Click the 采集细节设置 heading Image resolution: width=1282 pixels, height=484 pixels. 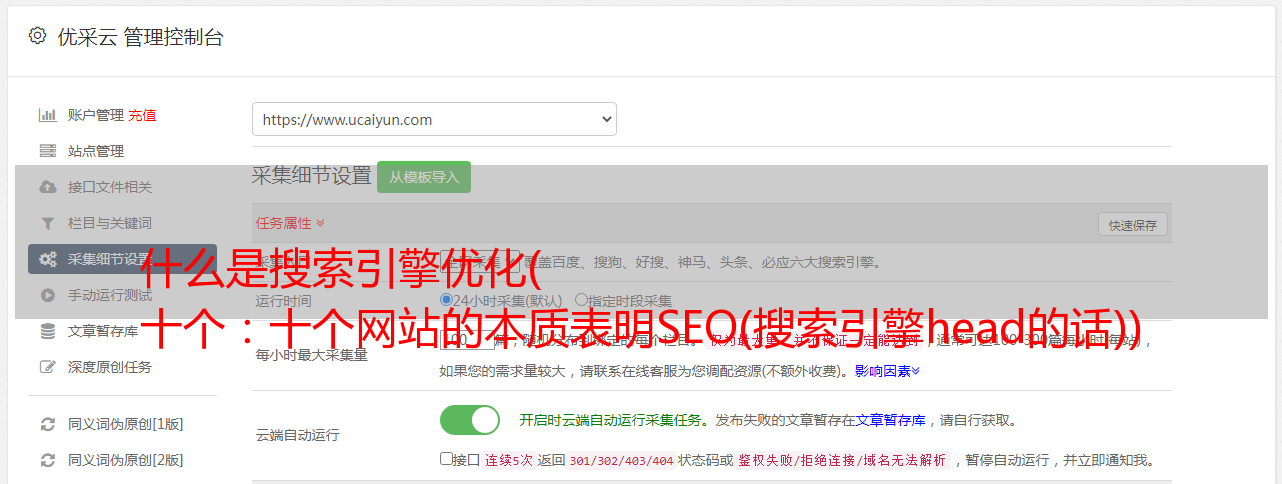click(312, 176)
